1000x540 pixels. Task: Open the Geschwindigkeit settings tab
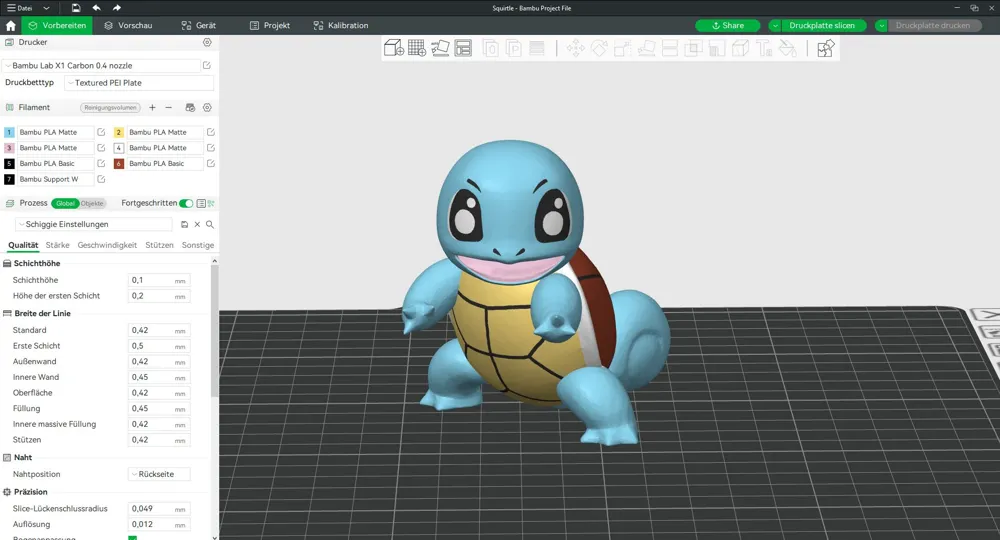click(x=107, y=245)
